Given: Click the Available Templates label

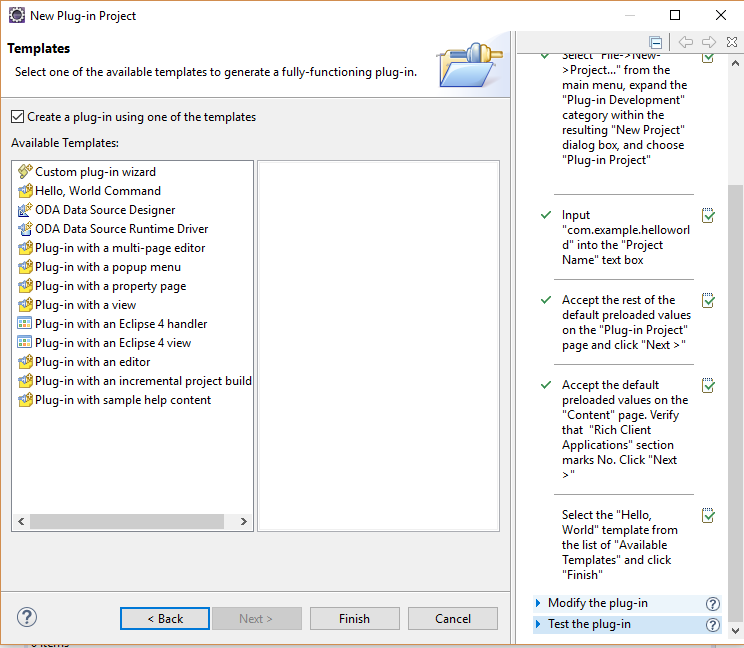Looking at the screenshot, I should point(65,143).
